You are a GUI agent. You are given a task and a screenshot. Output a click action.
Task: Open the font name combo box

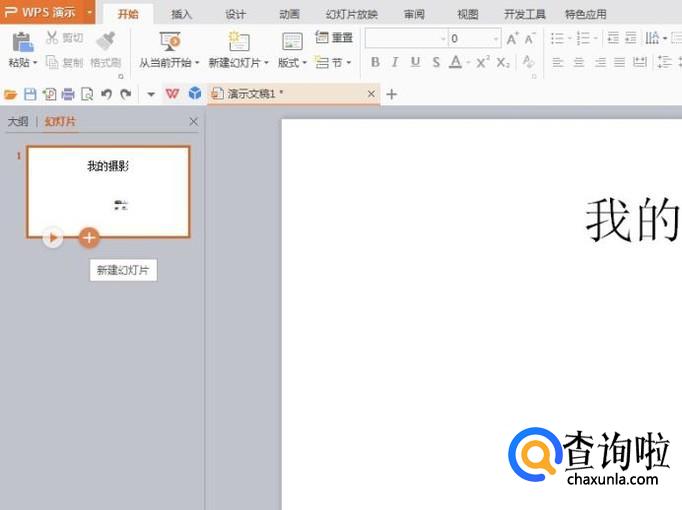click(406, 38)
